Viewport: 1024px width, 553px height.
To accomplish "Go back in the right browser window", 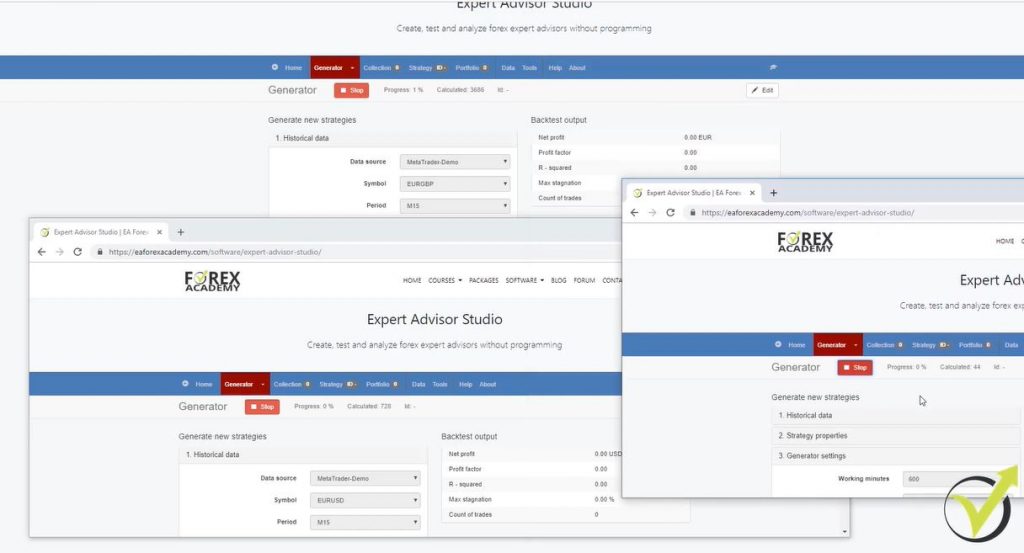I will (634, 212).
